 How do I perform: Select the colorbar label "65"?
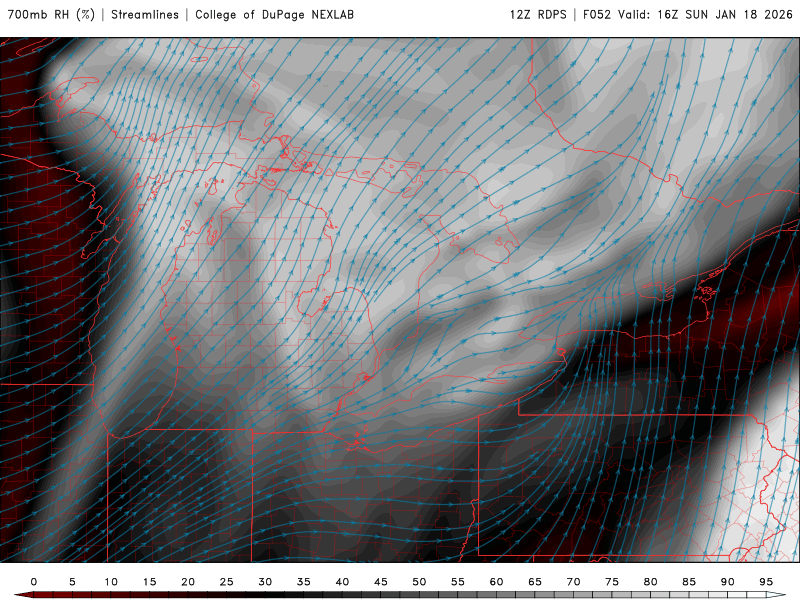point(535,582)
